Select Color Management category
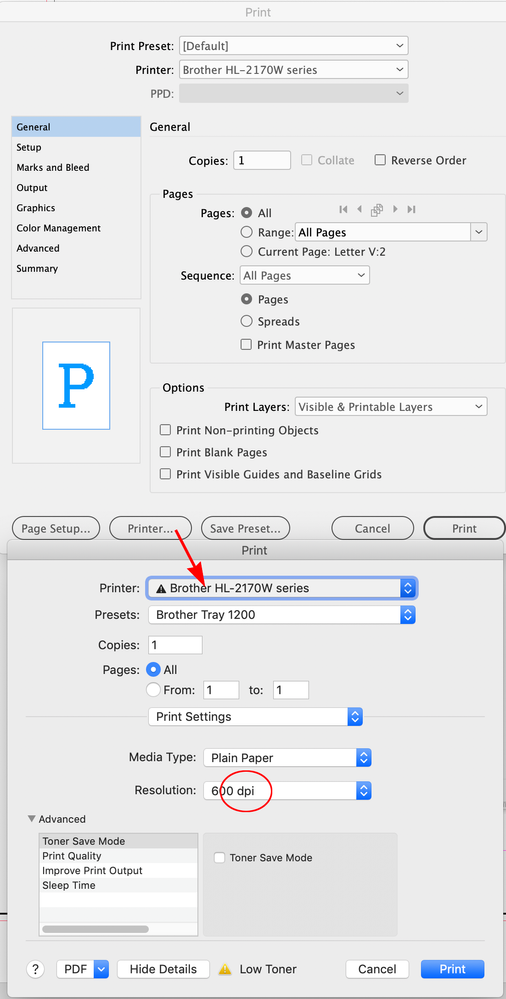This screenshot has height=999, width=506. [x=76, y=228]
